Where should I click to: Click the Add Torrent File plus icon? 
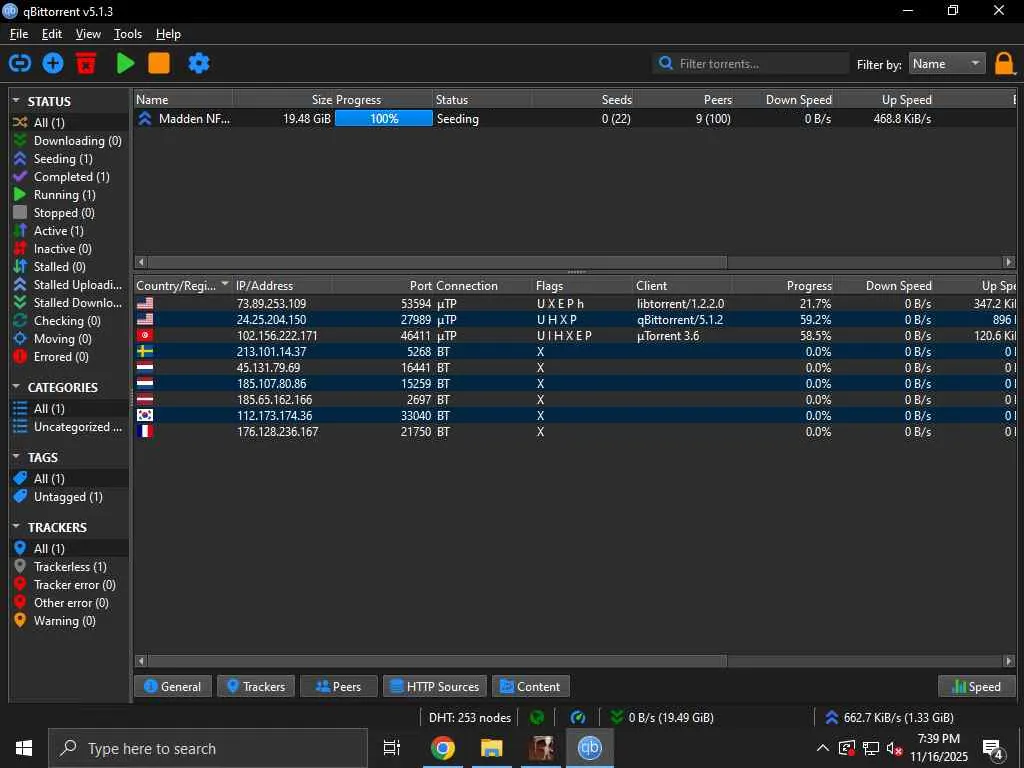click(53, 63)
